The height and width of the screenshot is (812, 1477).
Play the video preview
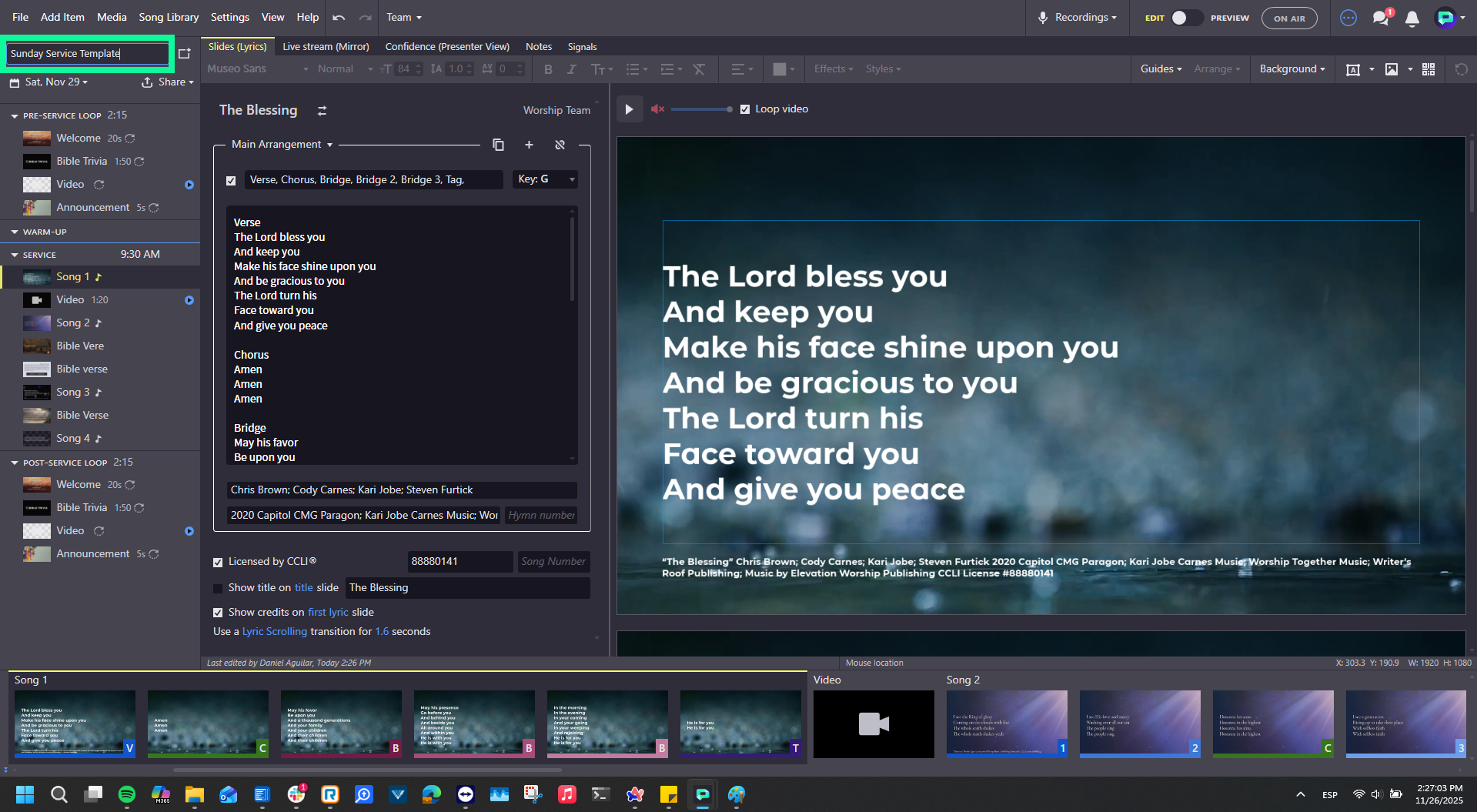coord(629,109)
